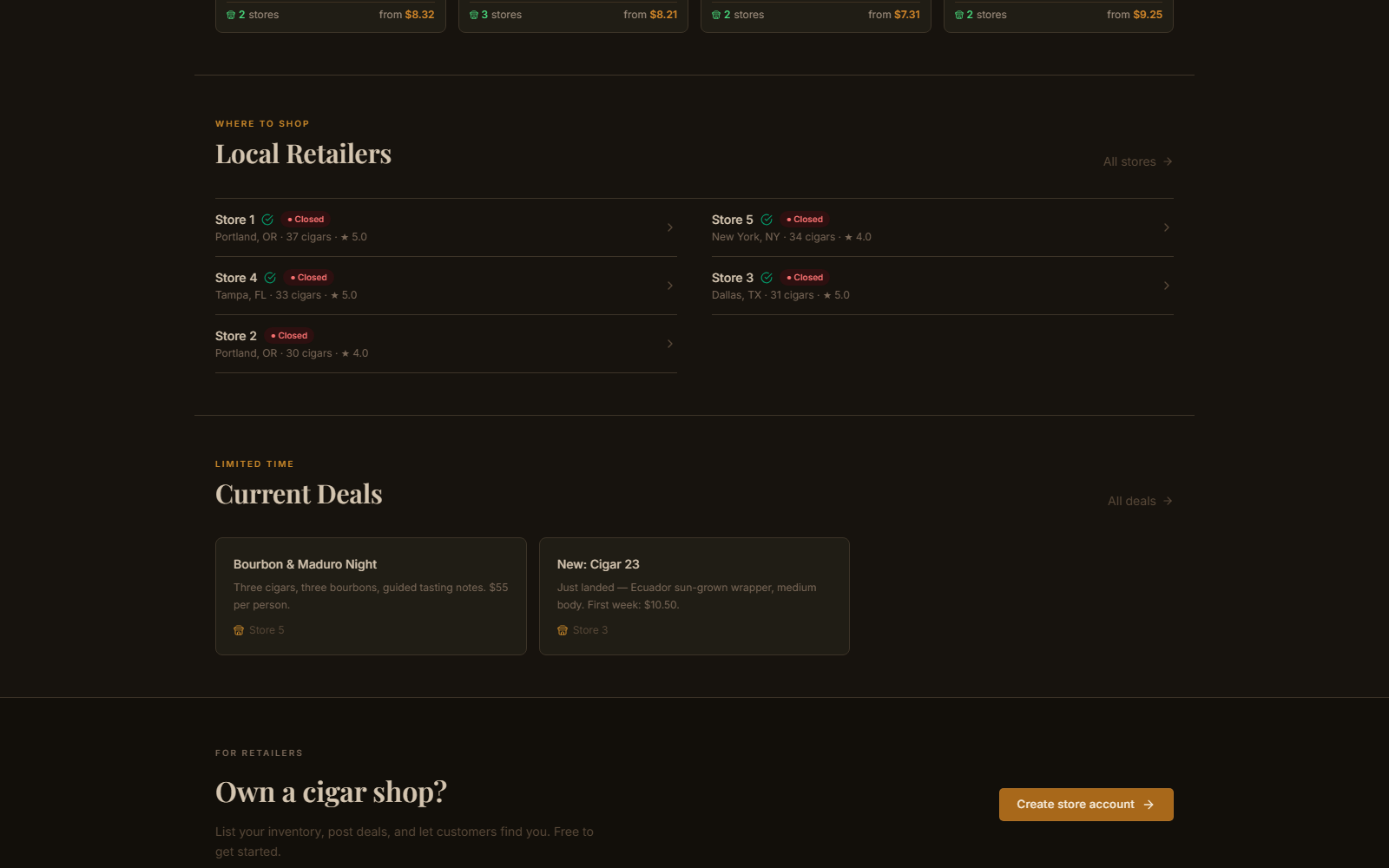
Task: Click the Closed badge on Store 2
Action: (289, 336)
